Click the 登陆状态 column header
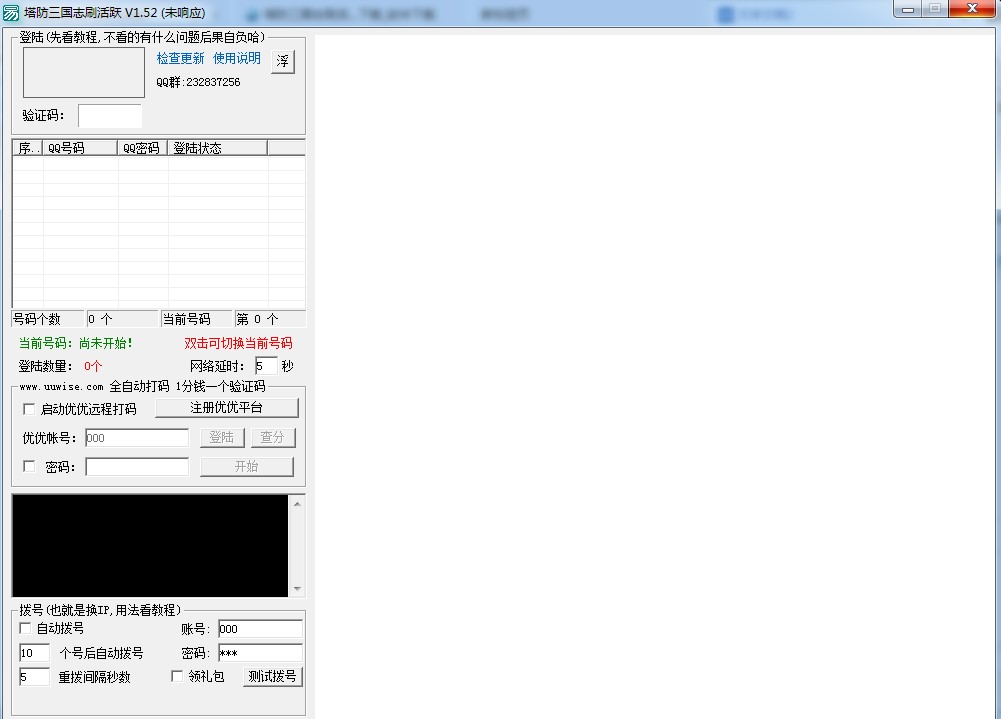 218,148
